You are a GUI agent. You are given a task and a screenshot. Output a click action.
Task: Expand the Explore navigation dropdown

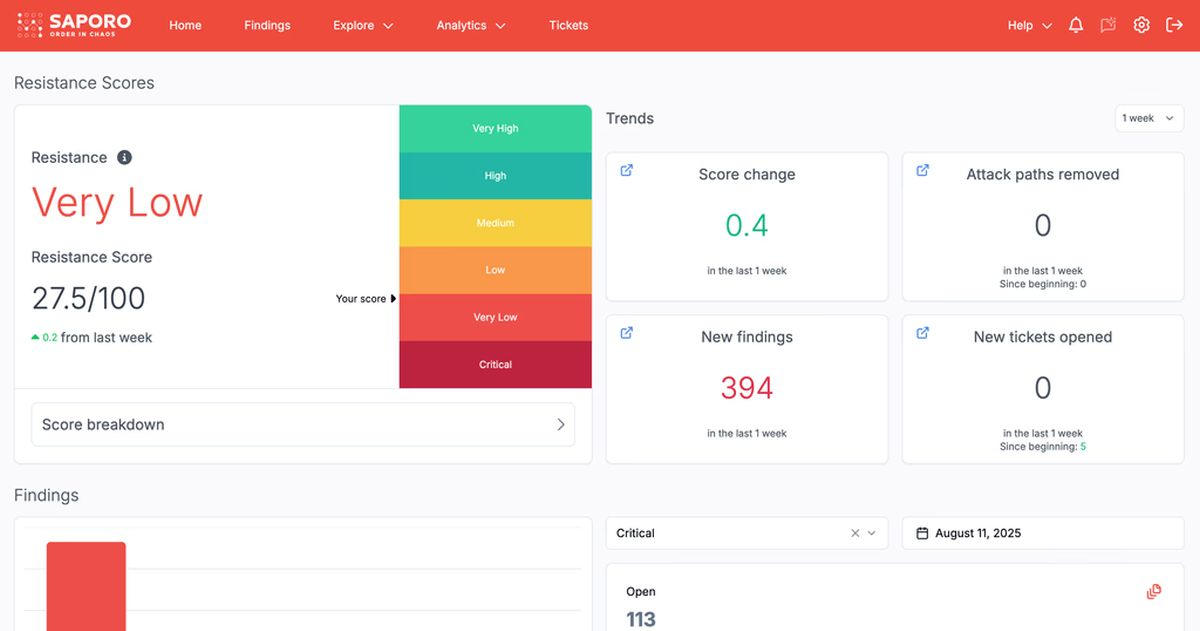tap(363, 25)
